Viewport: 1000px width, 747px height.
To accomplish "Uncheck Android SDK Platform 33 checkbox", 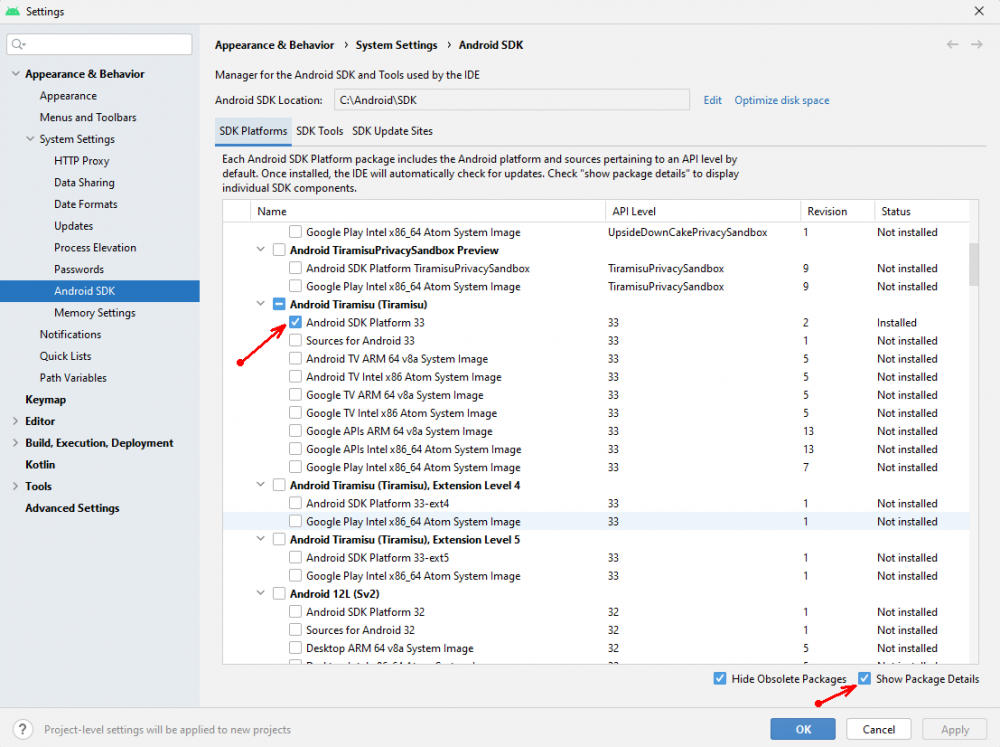I will [295, 323].
